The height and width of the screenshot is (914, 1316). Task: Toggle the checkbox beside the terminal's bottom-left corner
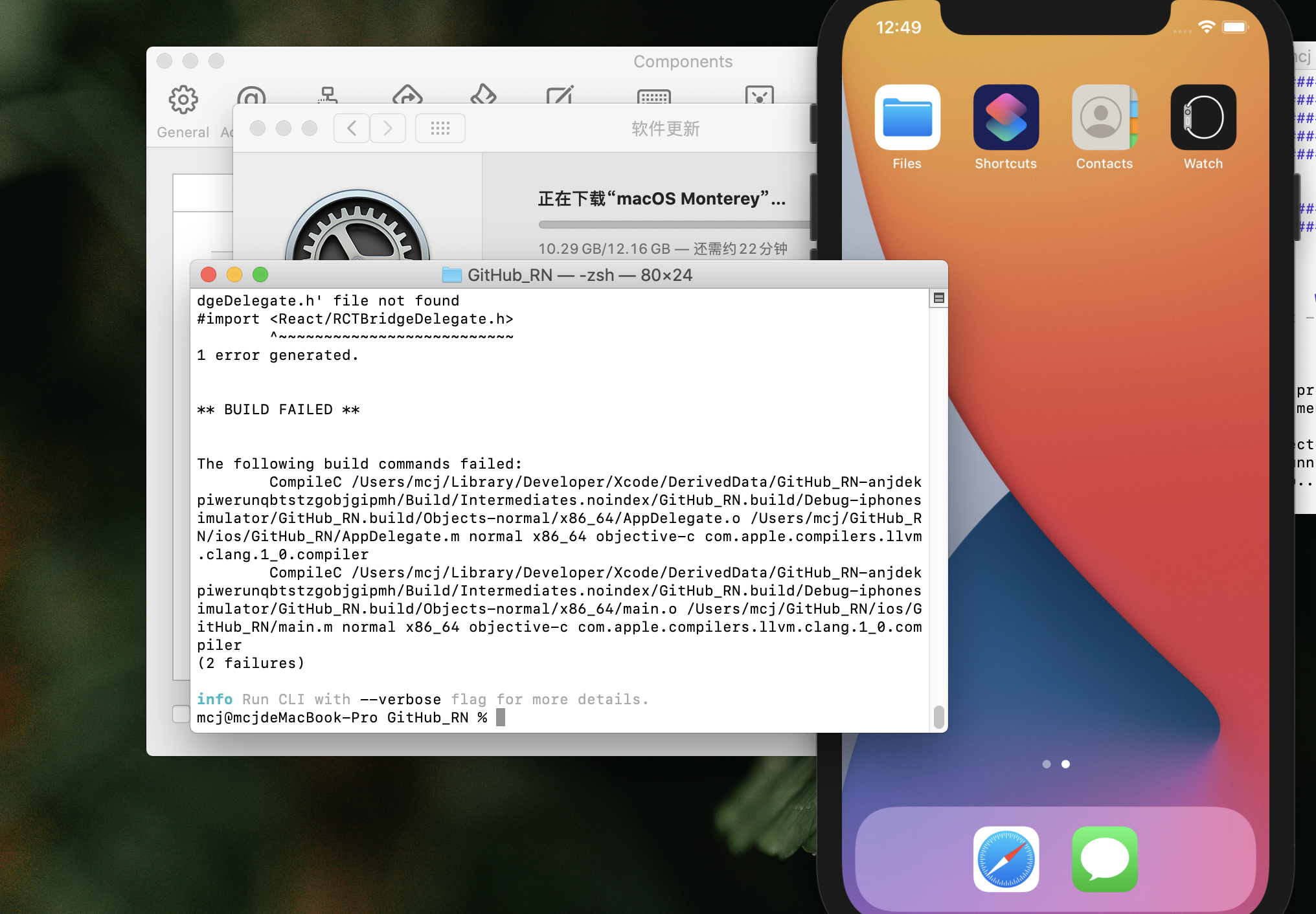[181, 714]
